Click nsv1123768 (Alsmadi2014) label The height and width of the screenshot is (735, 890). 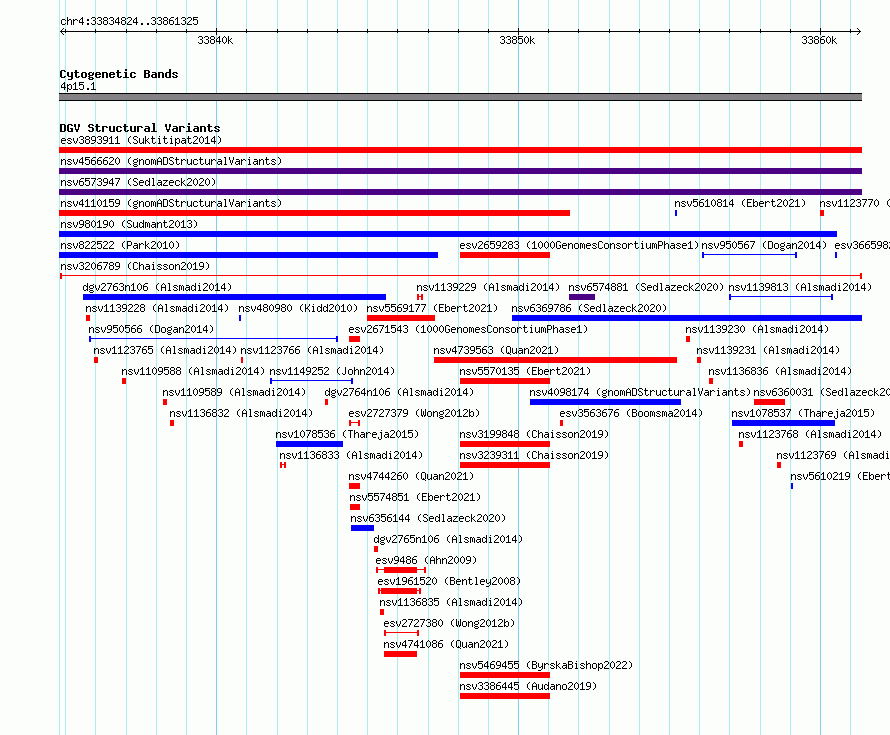coord(810,434)
